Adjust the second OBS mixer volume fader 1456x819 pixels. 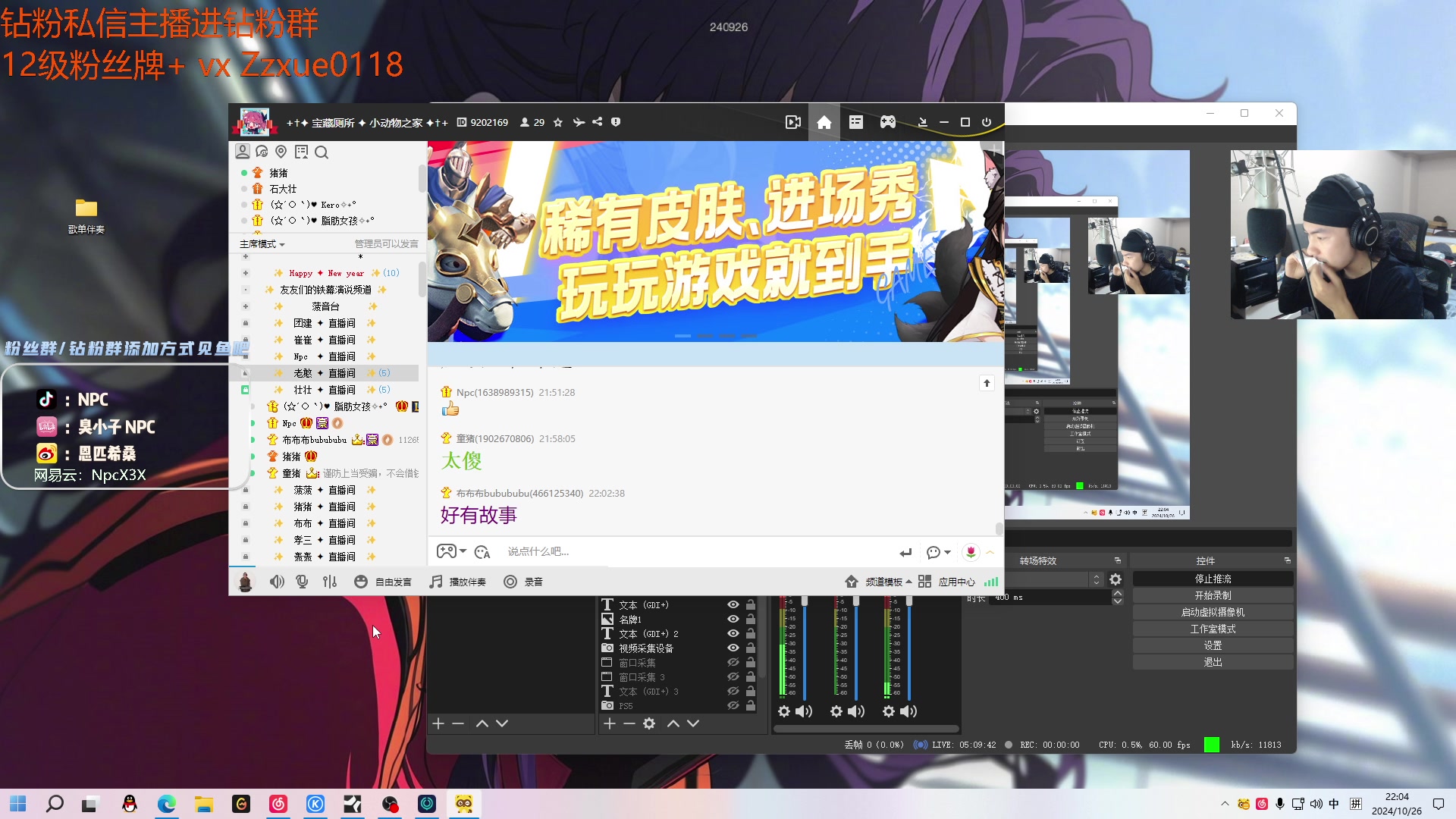coord(856,601)
